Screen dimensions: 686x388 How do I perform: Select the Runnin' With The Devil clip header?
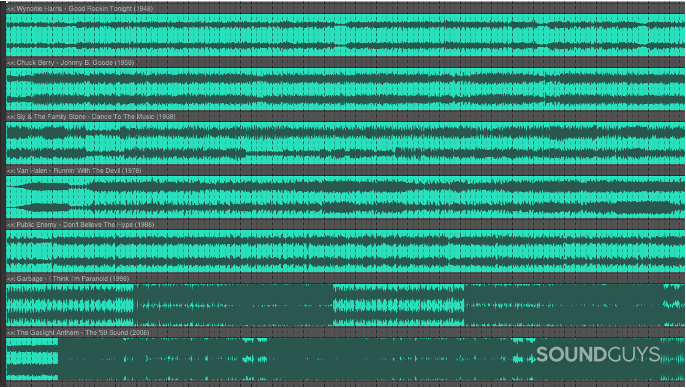click(x=346, y=171)
